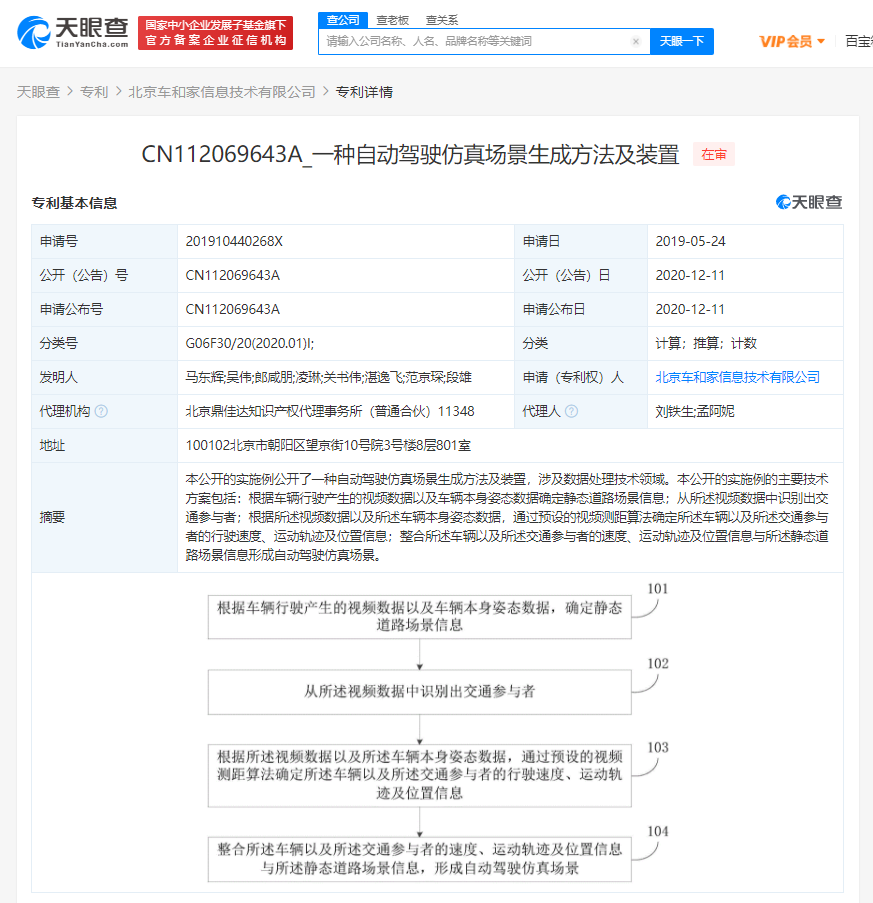Click the 在审 status badge

[714, 155]
